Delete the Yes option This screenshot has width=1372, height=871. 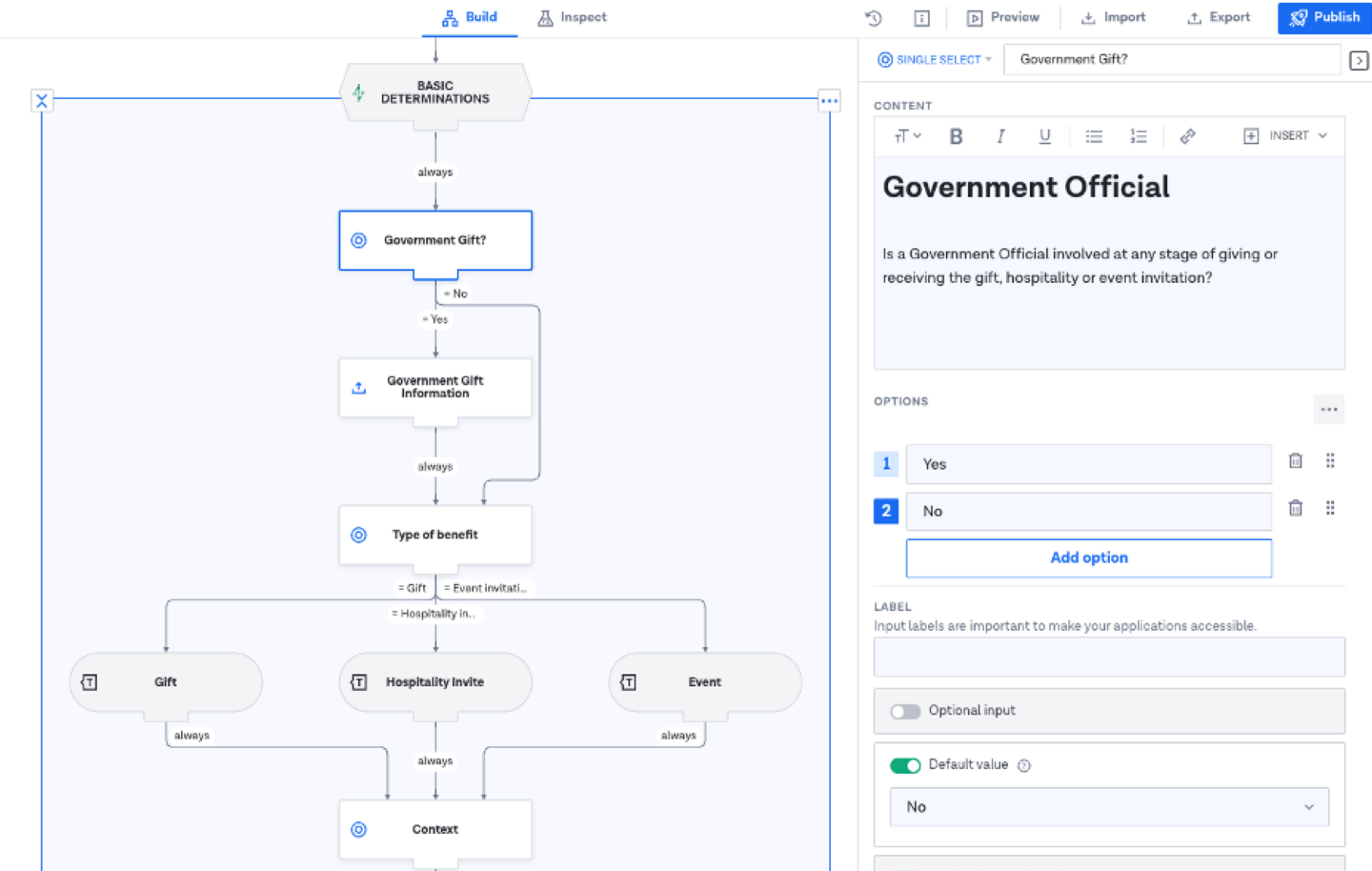[x=1295, y=461]
